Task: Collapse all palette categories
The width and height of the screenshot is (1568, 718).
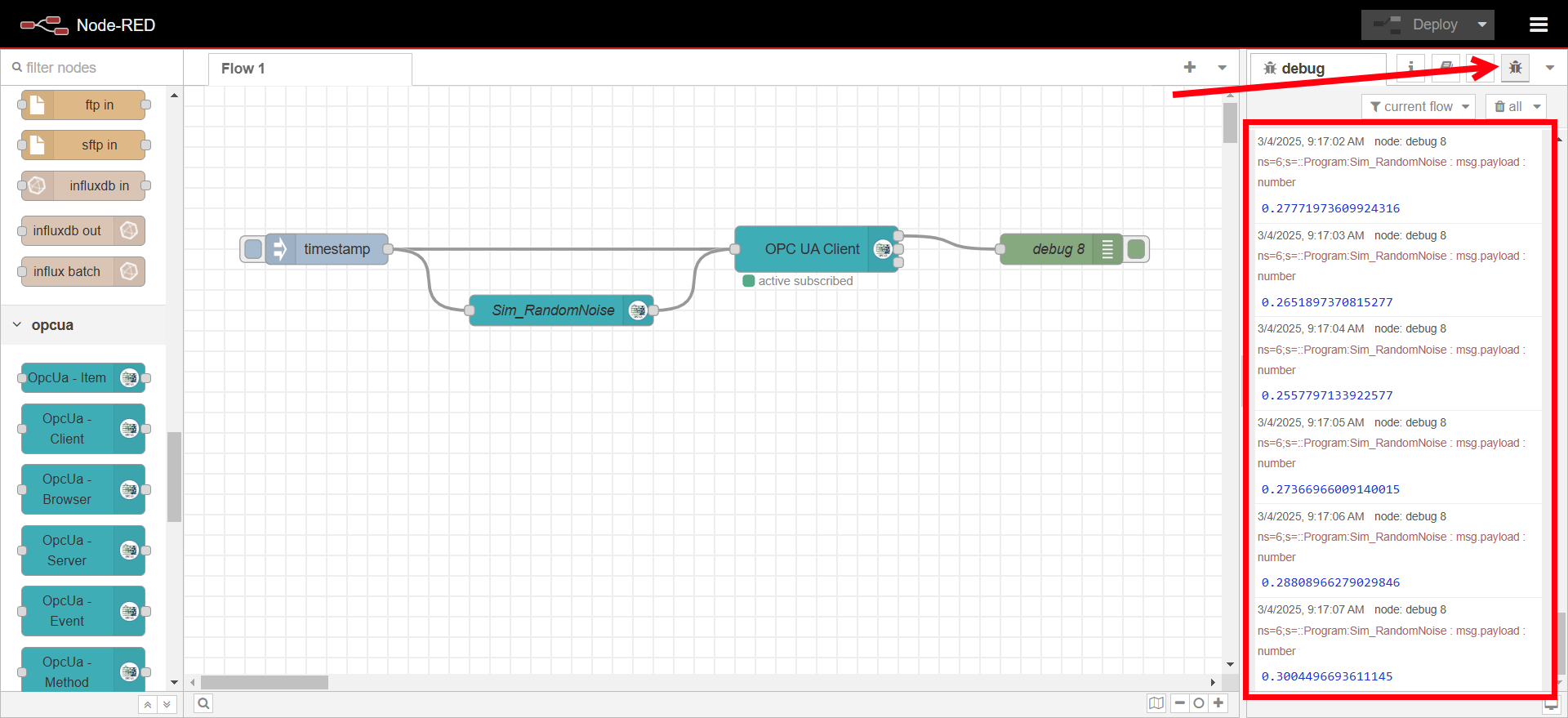Action: pos(148,704)
